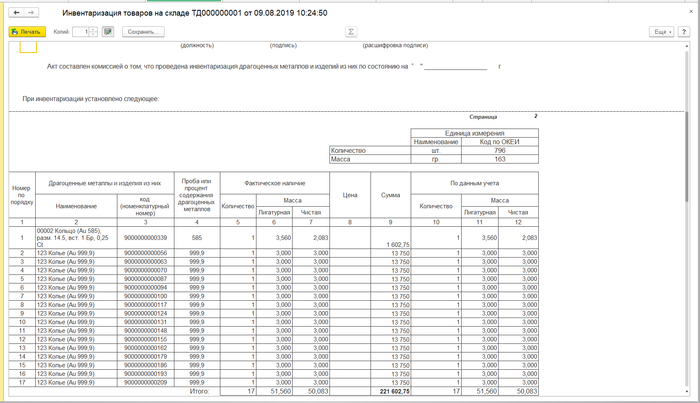The width and height of the screenshot is (700, 403).
Task: Toggle edit mode icon next to copies
Action: [107, 32]
